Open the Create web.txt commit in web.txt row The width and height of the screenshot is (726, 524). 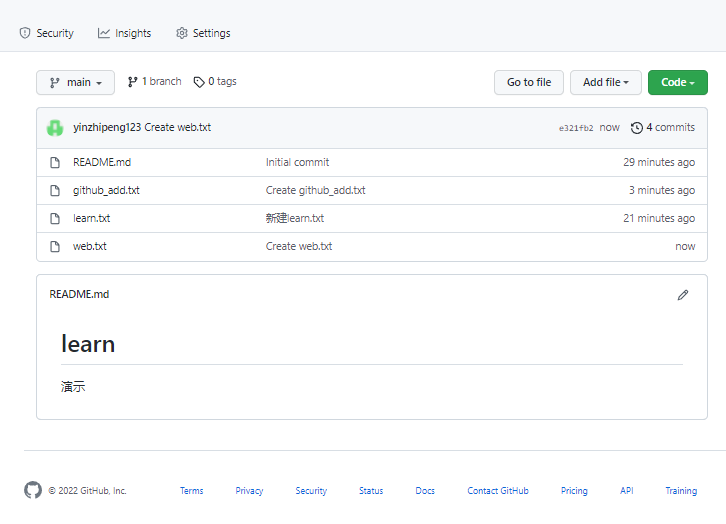point(299,246)
